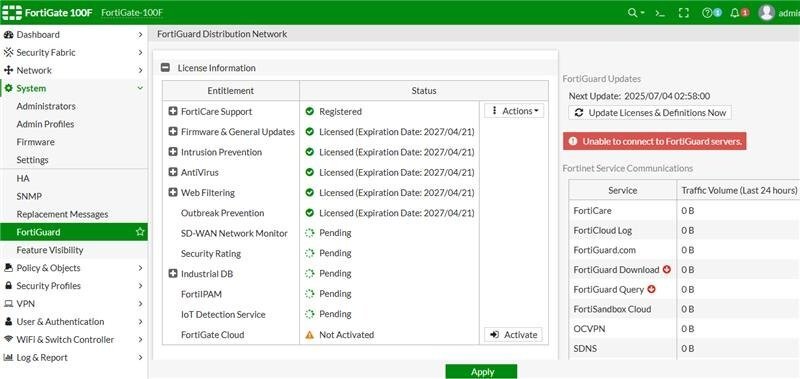Collapse the System menu chevron
The width and height of the screenshot is (800, 379).
tap(140, 88)
